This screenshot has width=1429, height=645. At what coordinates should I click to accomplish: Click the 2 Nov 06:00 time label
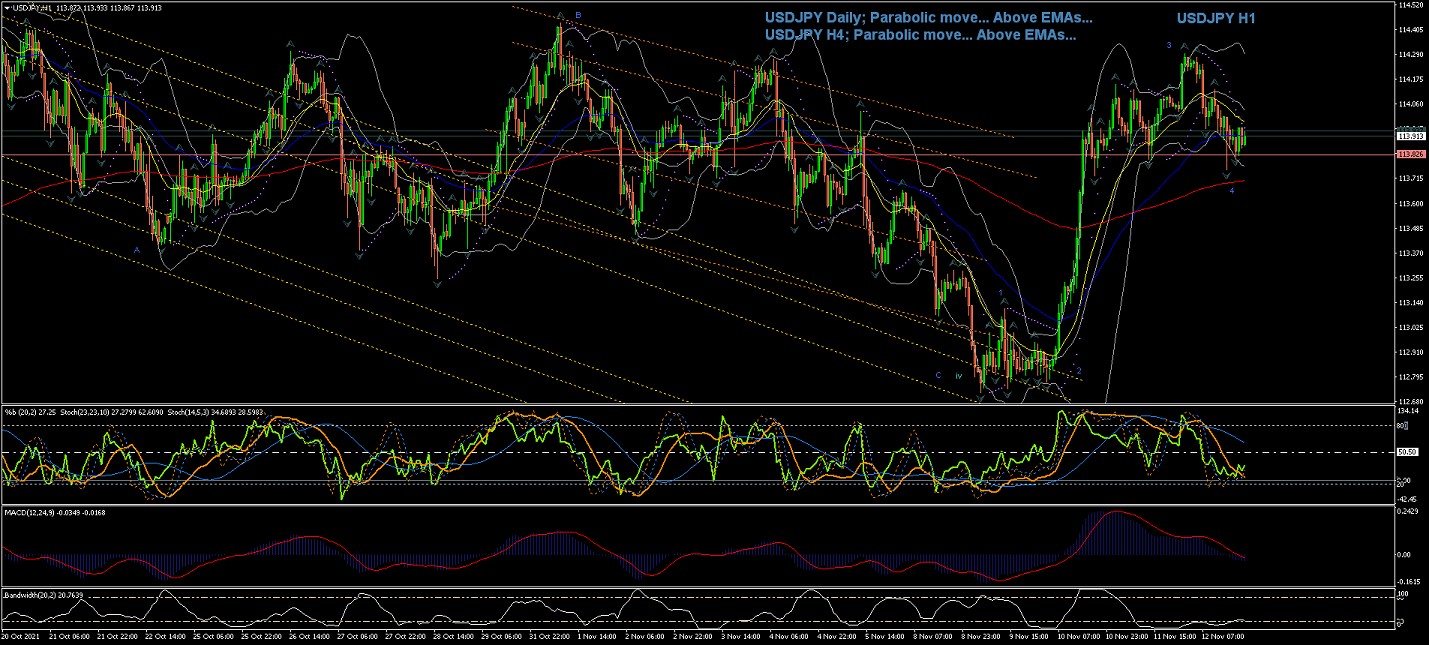click(x=647, y=635)
